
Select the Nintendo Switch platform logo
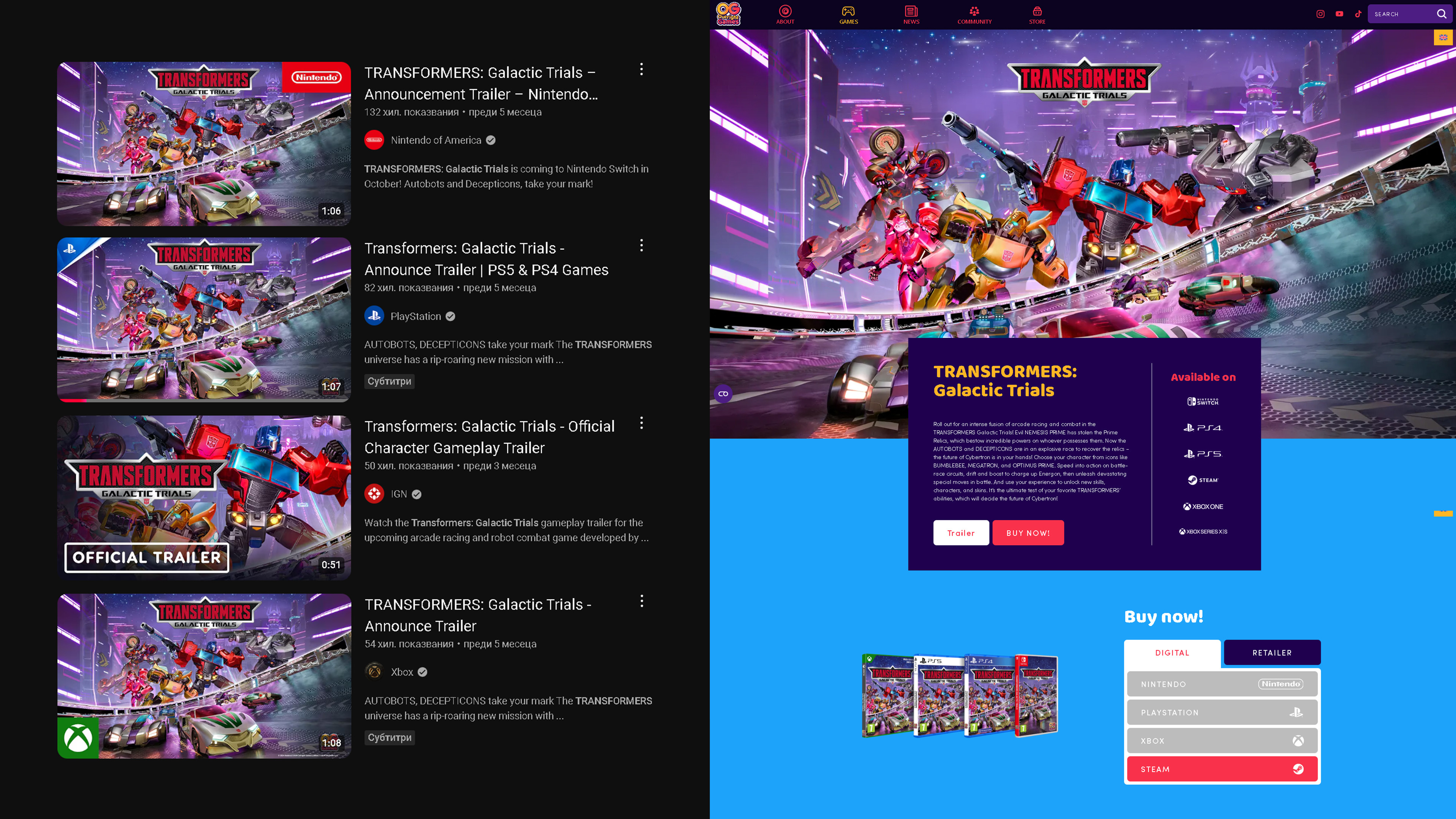coord(1203,402)
